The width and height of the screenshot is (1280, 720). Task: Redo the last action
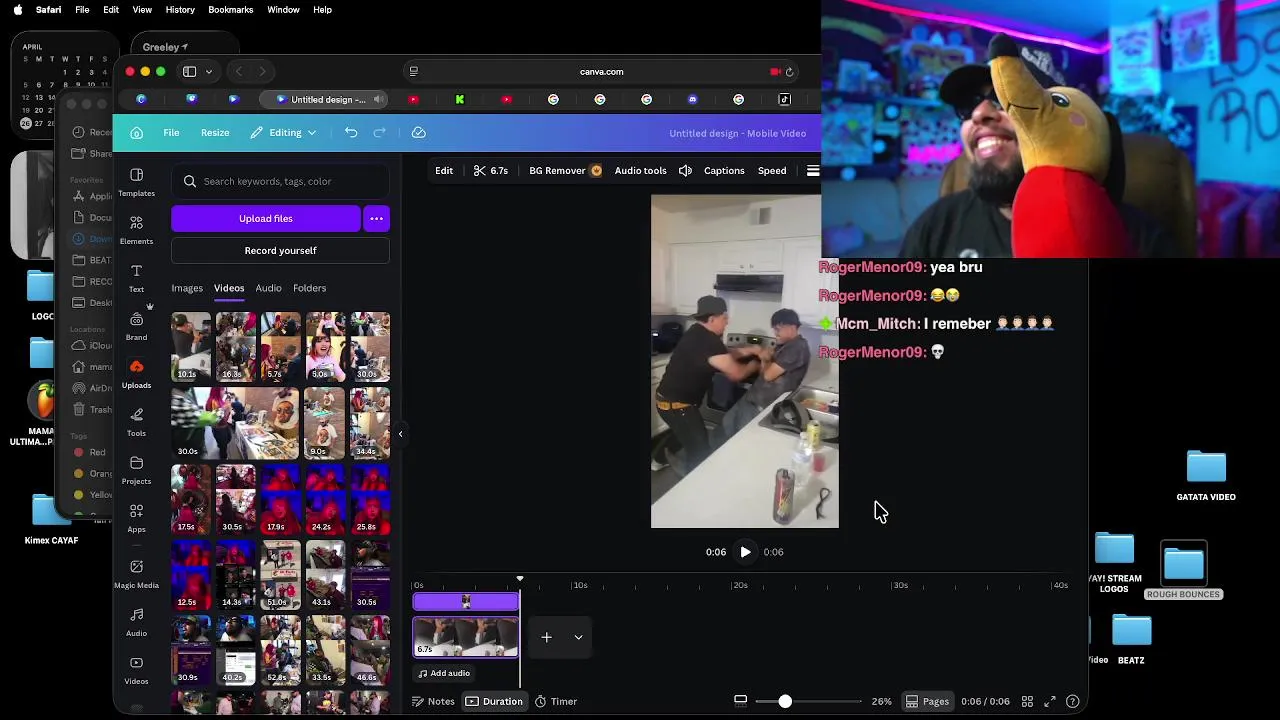coord(379,133)
